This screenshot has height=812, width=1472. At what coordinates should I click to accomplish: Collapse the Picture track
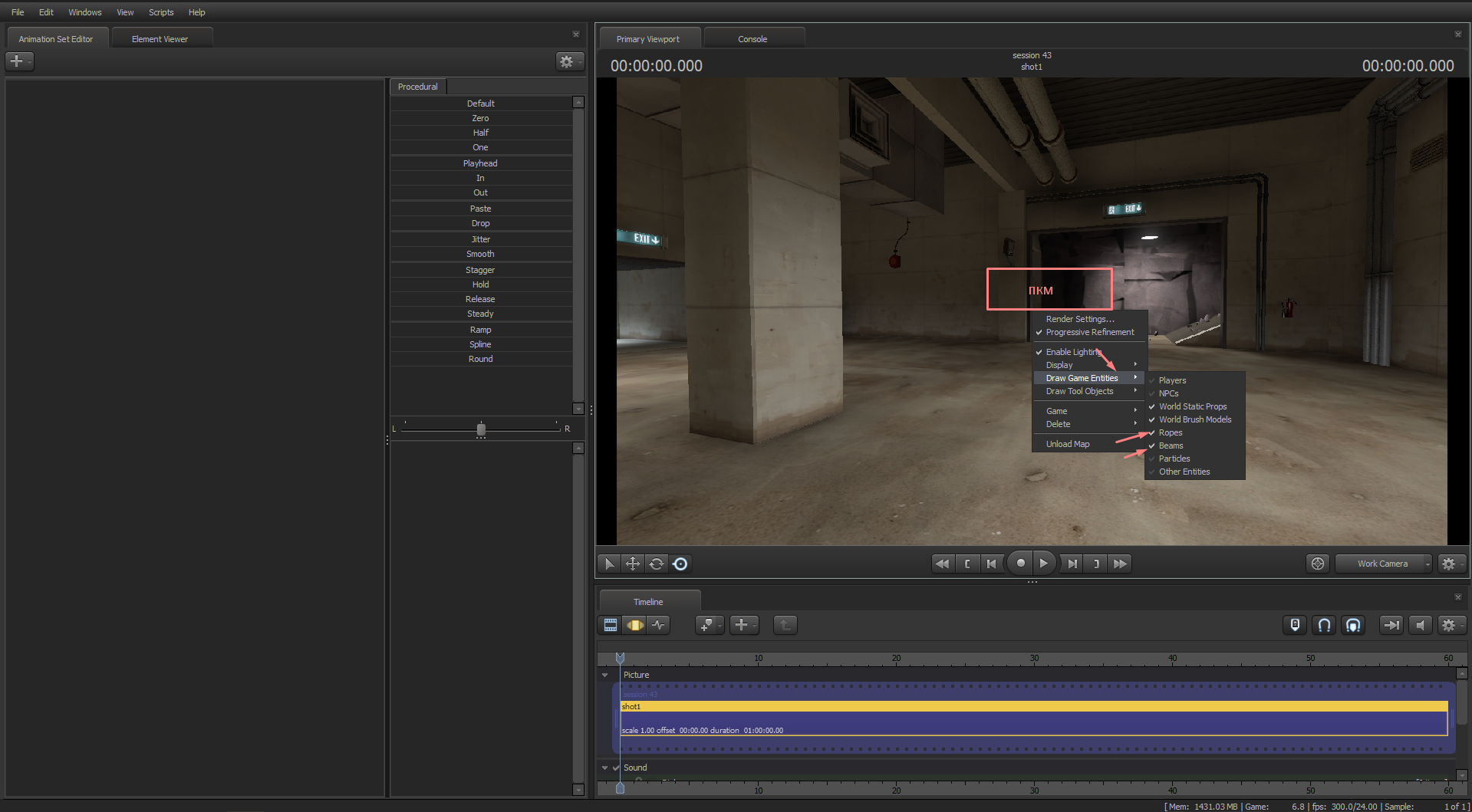[x=605, y=676]
